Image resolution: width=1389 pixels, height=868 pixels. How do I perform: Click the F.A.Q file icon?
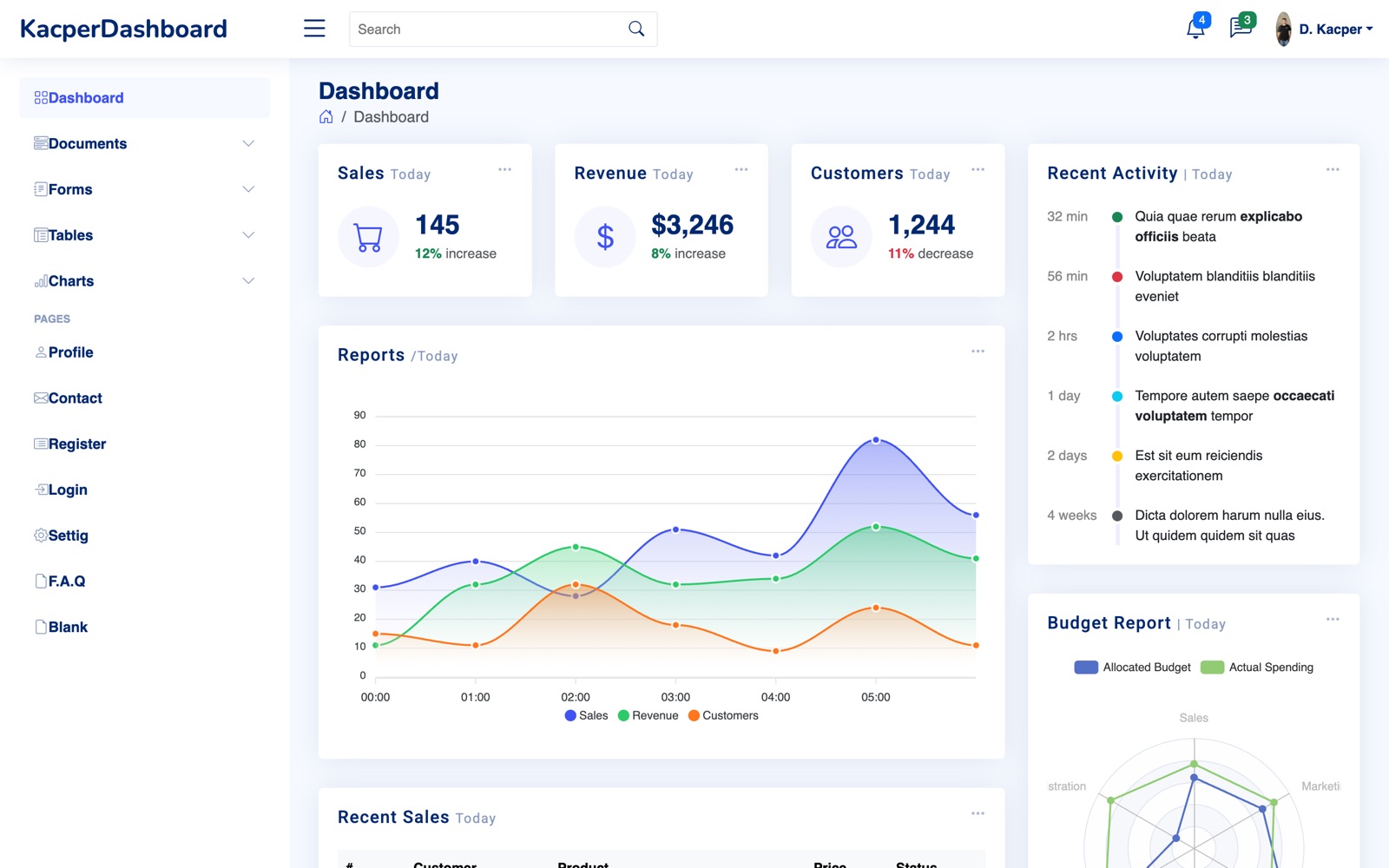41,582
